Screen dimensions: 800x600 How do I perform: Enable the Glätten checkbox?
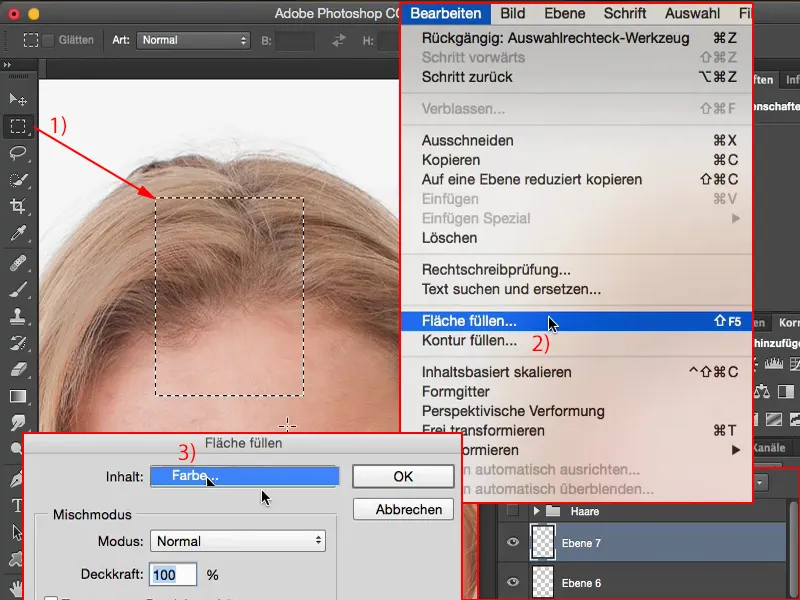pos(48,40)
